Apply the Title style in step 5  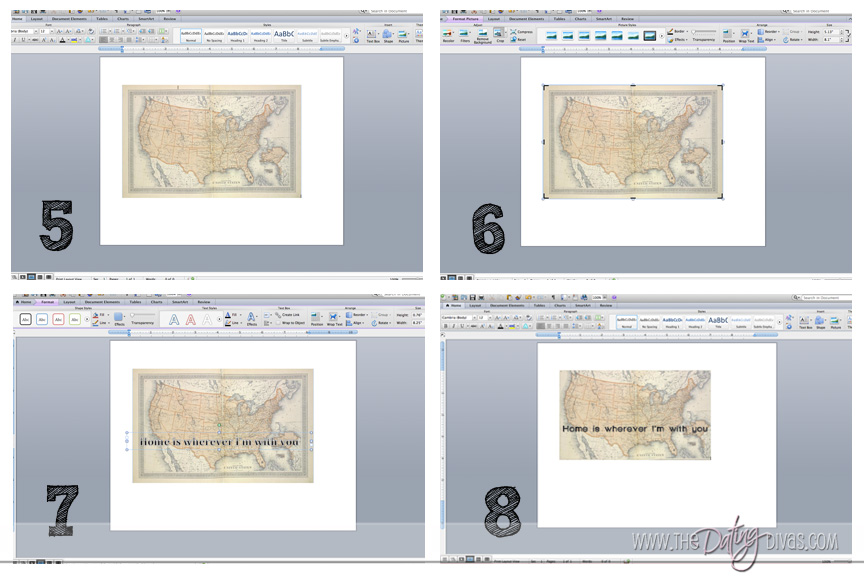pyautogui.click(x=284, y=36)
